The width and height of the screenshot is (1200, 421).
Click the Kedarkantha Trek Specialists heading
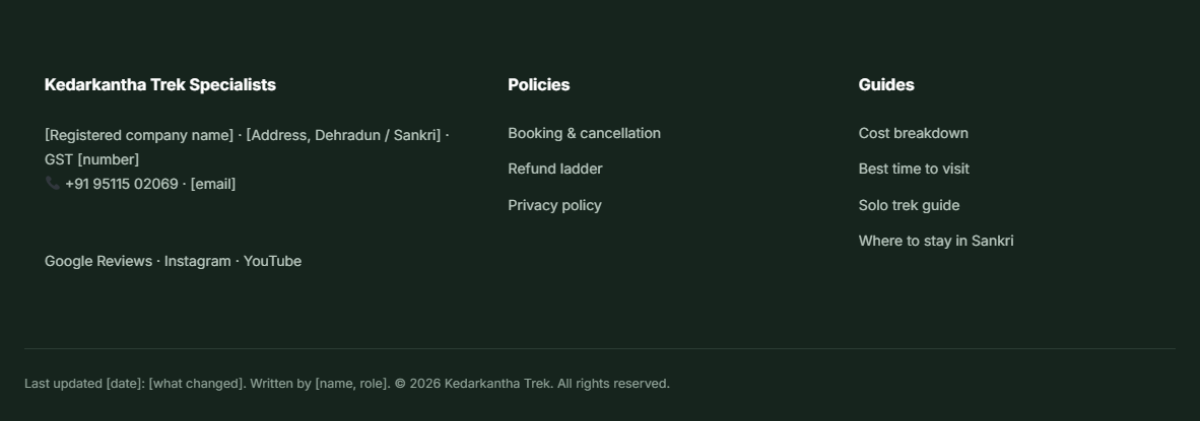click(x=160, y=85)
